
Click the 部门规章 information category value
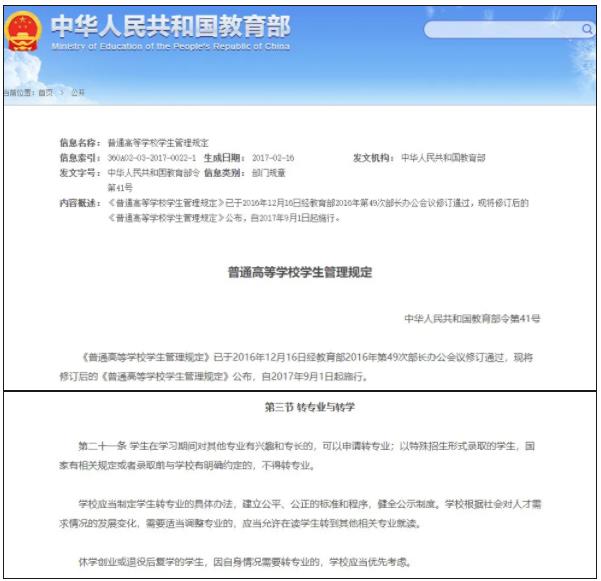pos(269,172)
